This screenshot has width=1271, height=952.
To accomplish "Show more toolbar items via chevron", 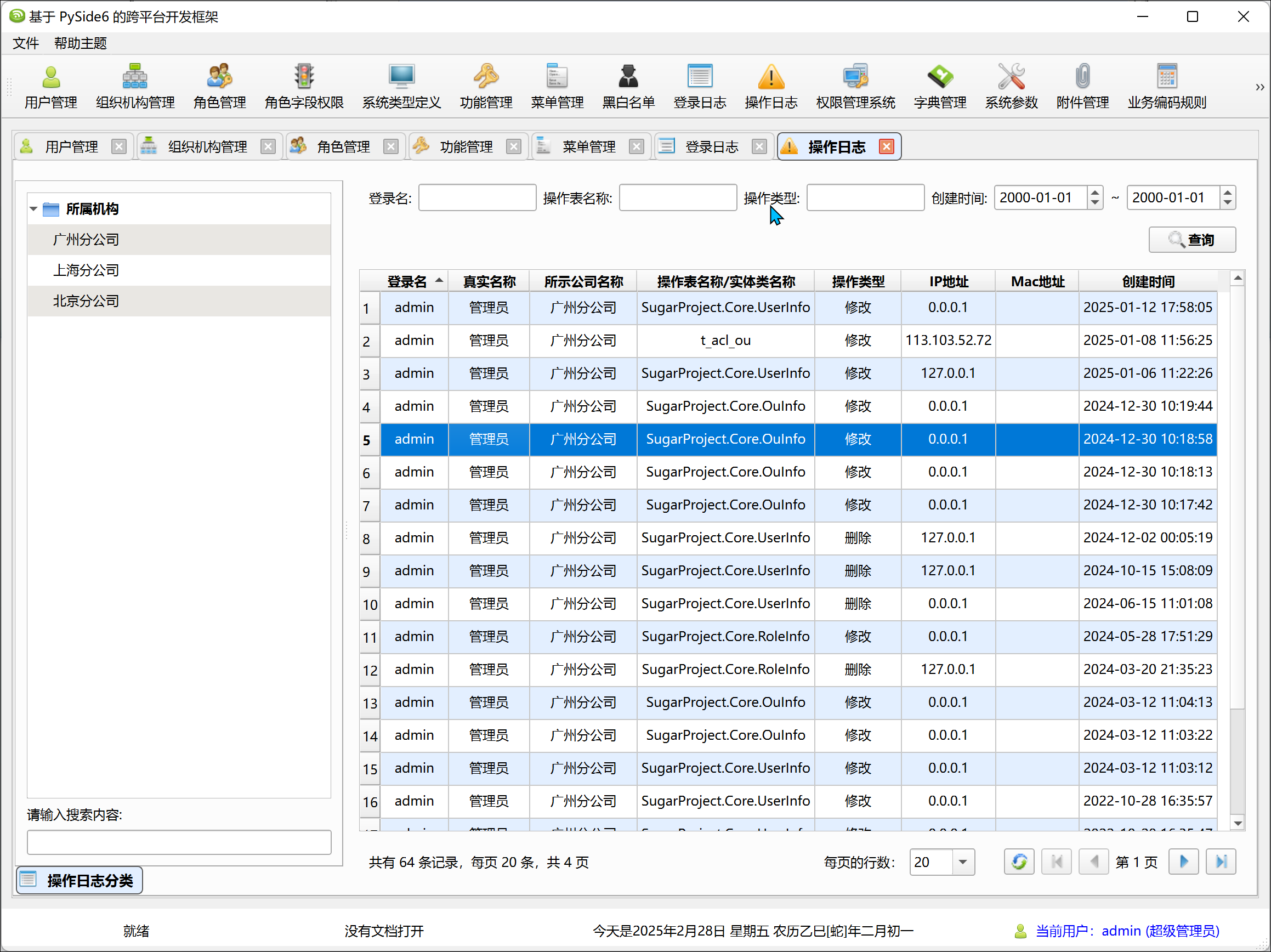I will pos(1259,87).
